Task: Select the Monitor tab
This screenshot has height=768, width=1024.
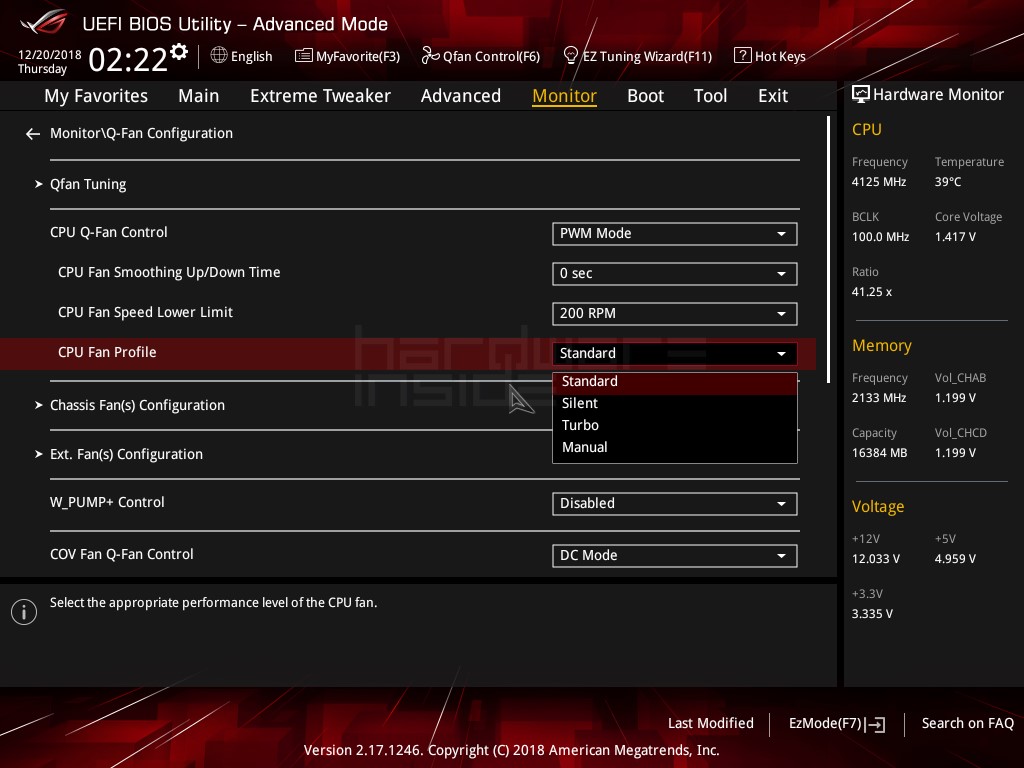Action: 564,96
